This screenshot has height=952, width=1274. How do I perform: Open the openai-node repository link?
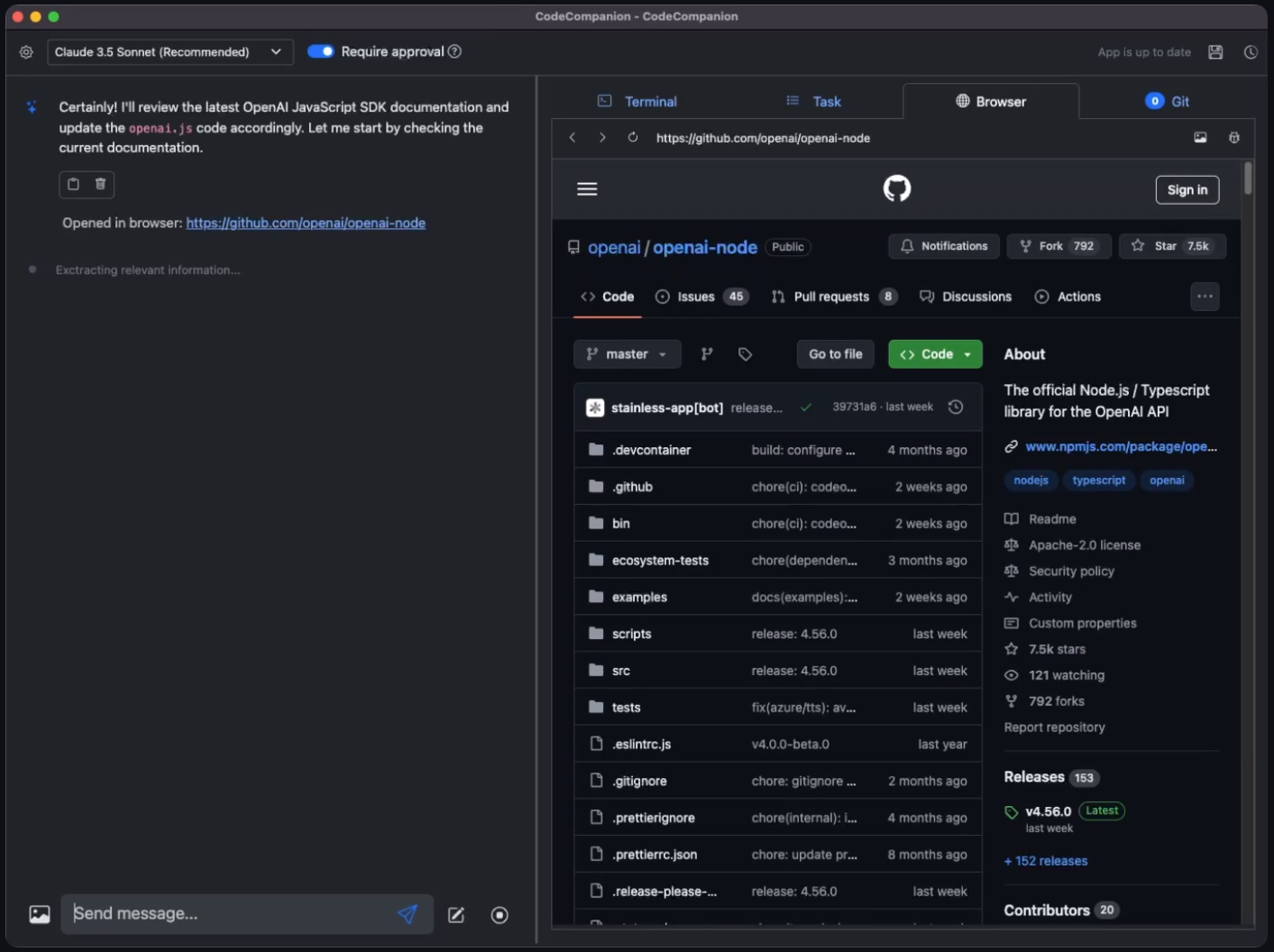(x=705, y=247)
